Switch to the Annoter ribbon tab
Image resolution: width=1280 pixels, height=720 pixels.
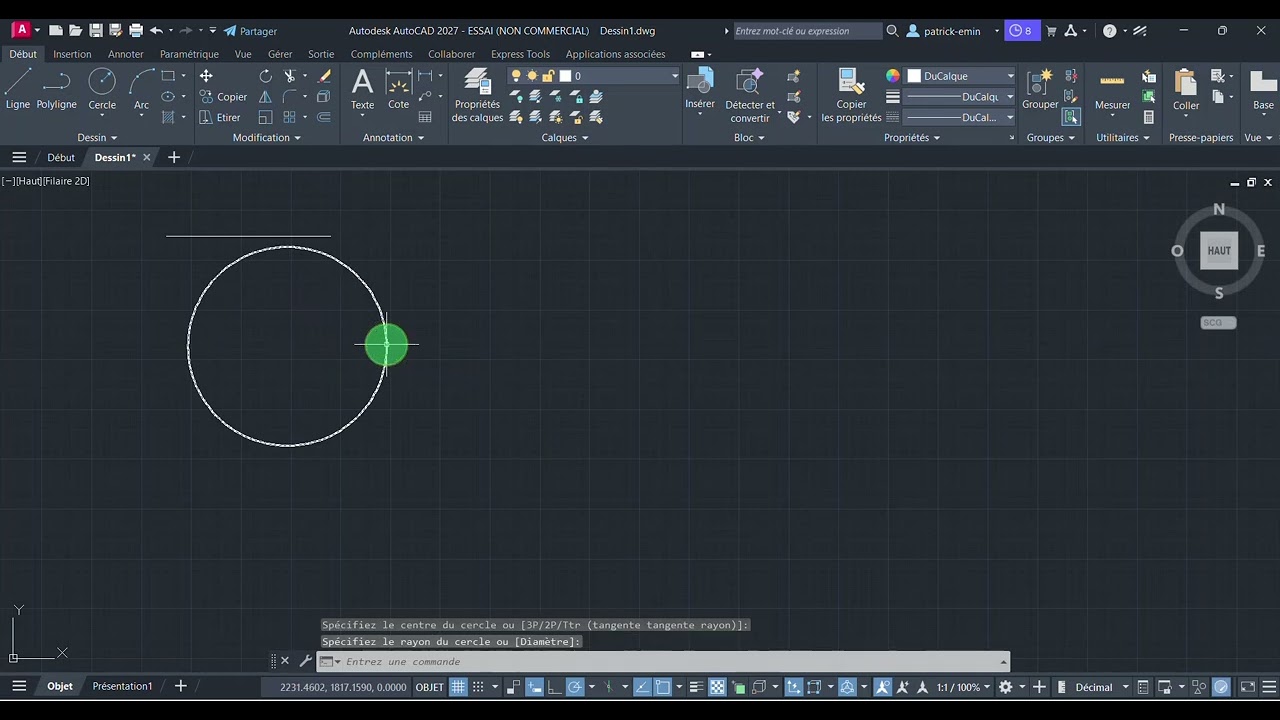126,54
